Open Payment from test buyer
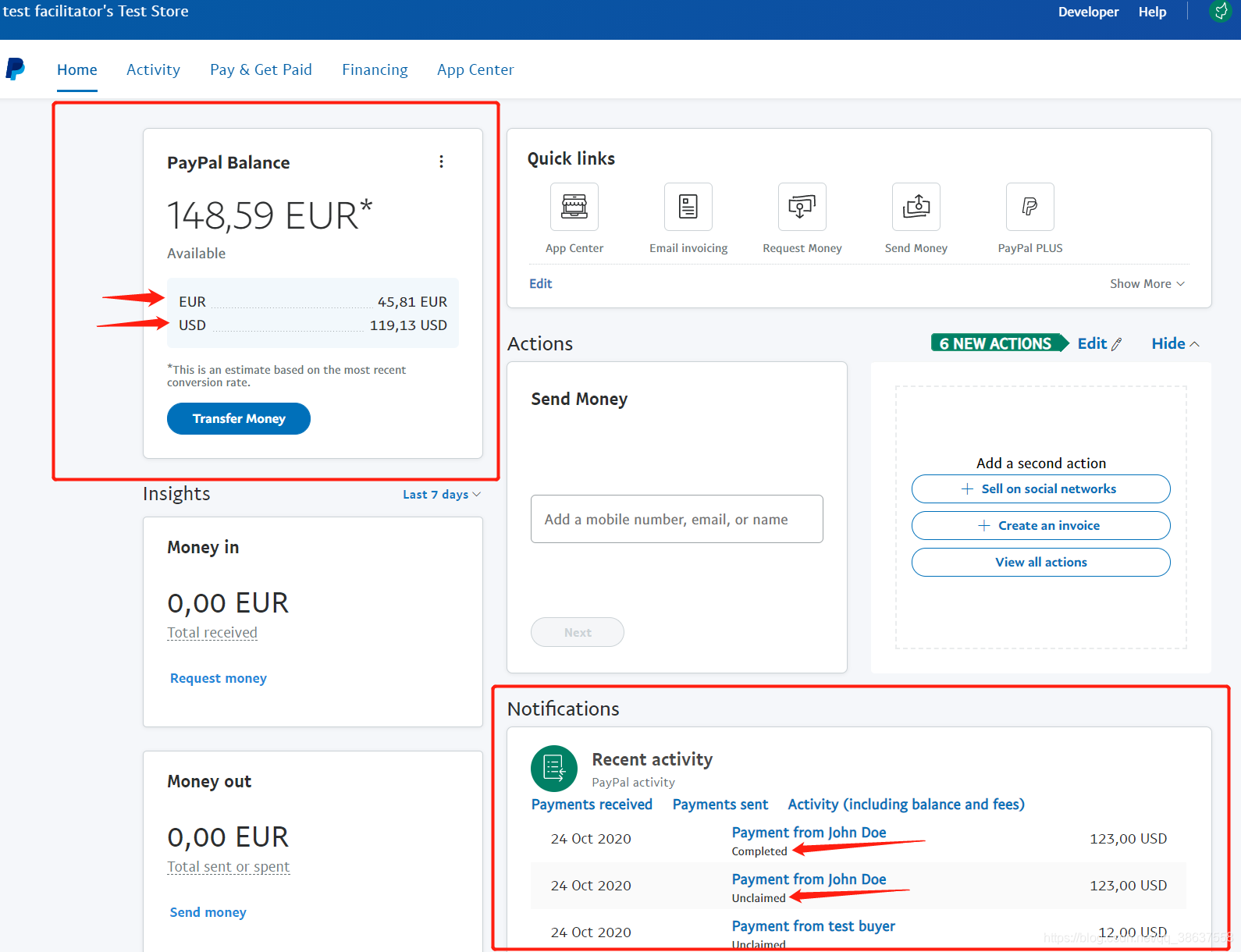This screenshot has width=1241, height=952. [813, 926]
